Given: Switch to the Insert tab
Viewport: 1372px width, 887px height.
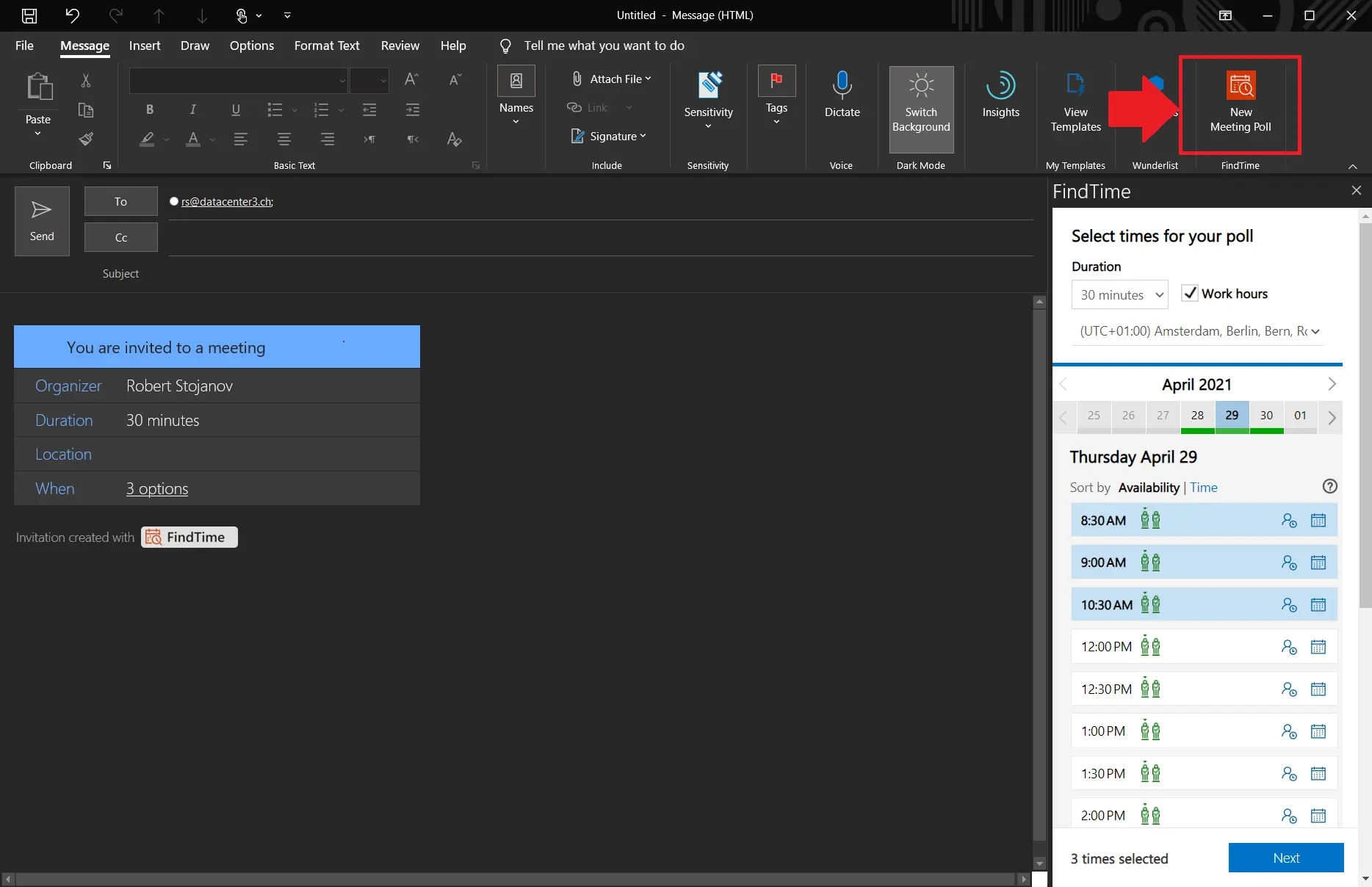Looking at the screenshot, I should pos(145,46).
